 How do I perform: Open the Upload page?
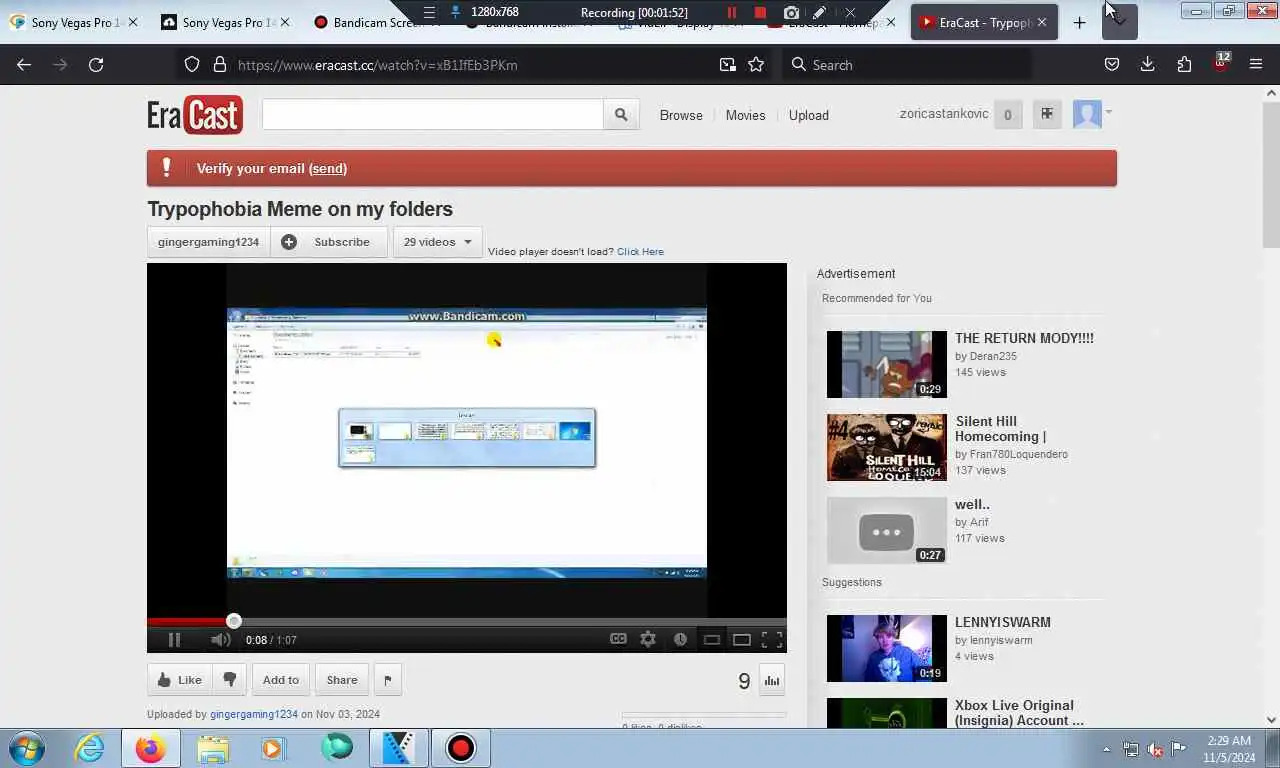pos(808,115)
